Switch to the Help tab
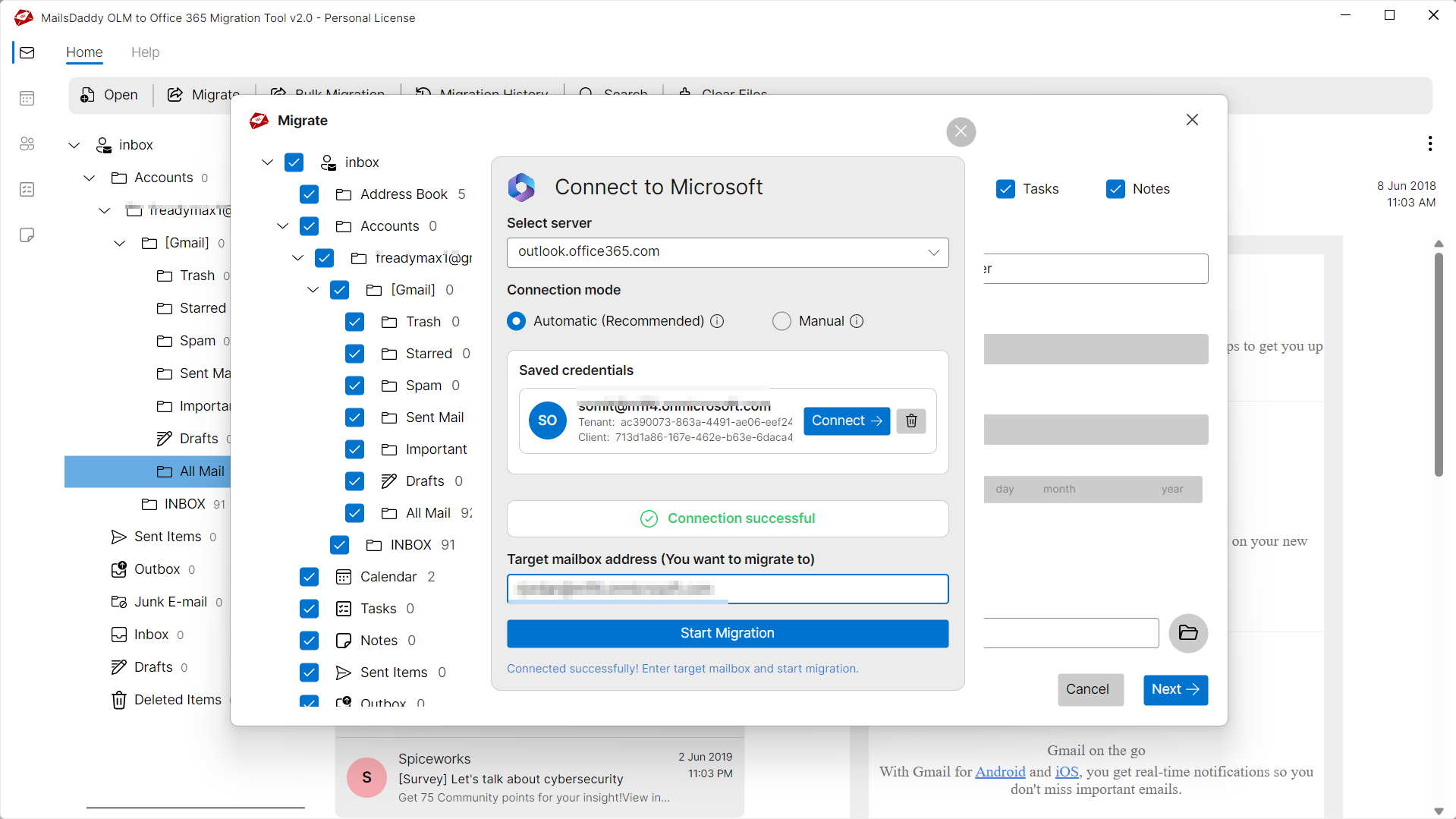The width and height of the screenshot is (1456, 819). [145, 52]
